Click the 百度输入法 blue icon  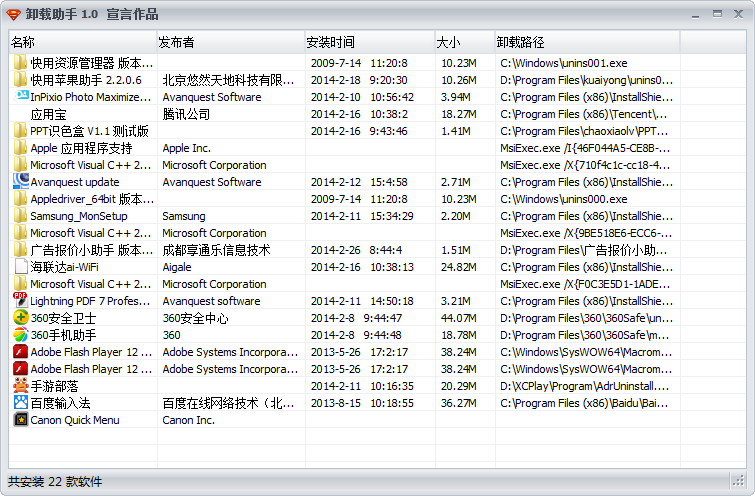20,403
